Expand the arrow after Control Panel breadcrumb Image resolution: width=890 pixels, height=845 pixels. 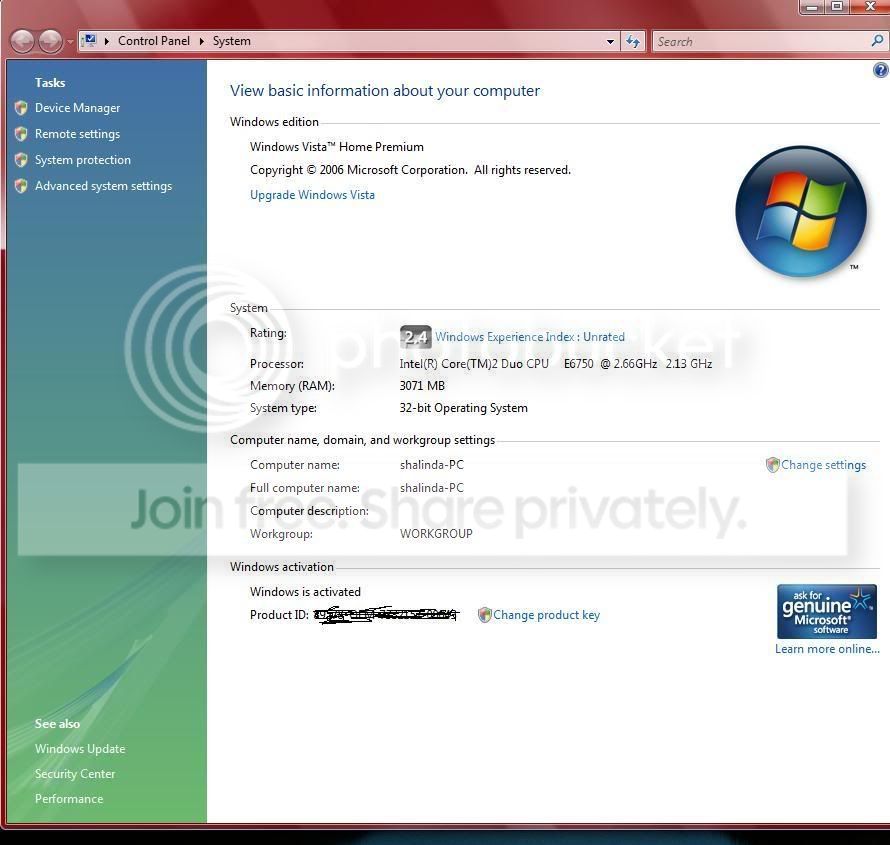201,41
